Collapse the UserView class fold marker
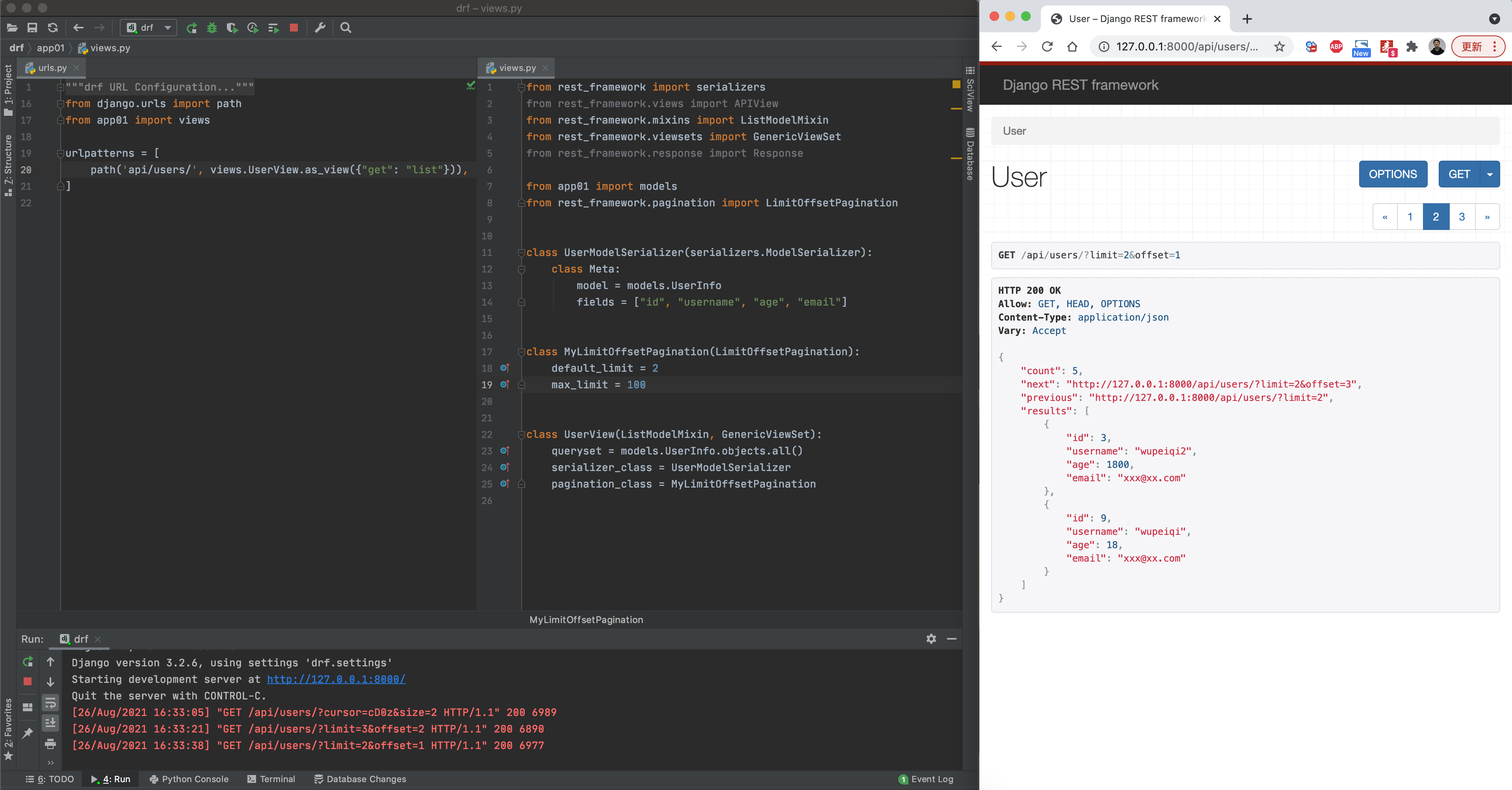The image size is (1512, 790). (521, 434)
